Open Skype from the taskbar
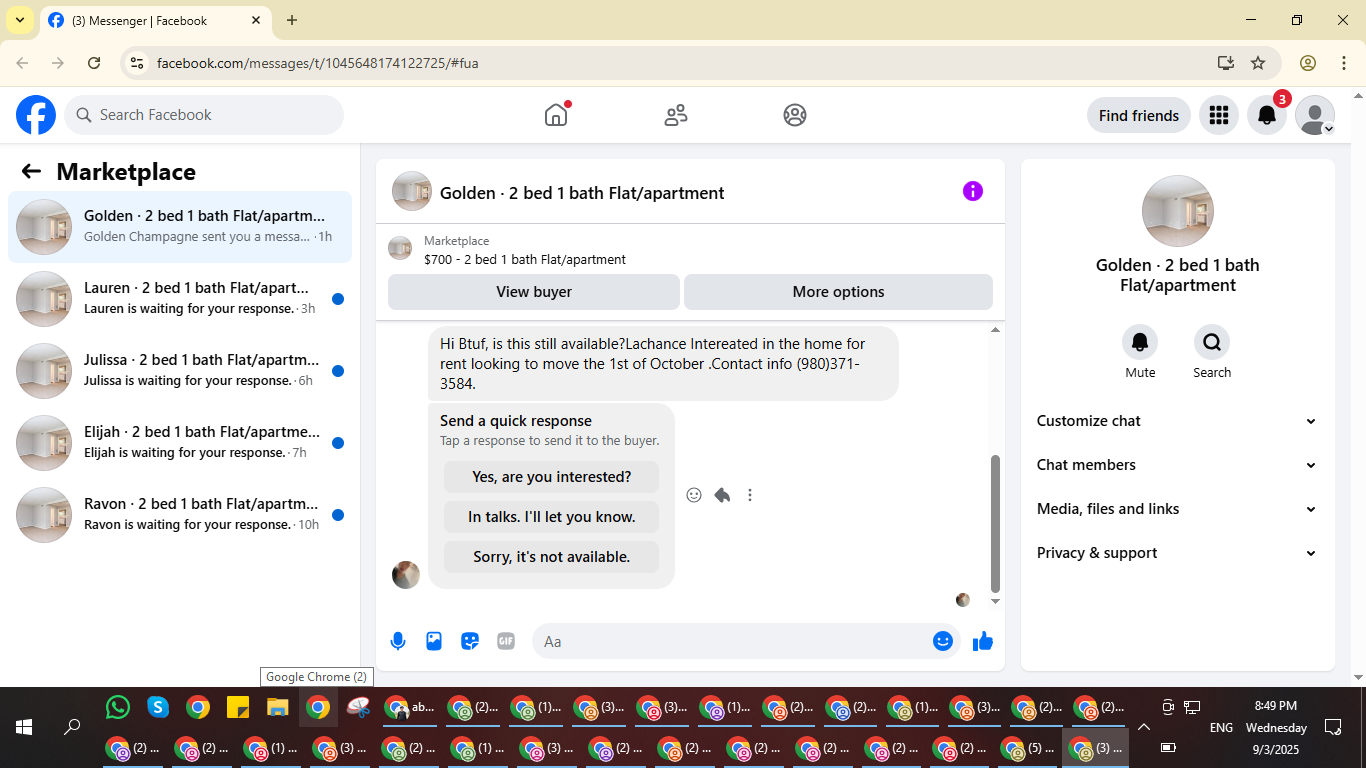This screenshot has height=768, width=1366. [x=158, y=708]
